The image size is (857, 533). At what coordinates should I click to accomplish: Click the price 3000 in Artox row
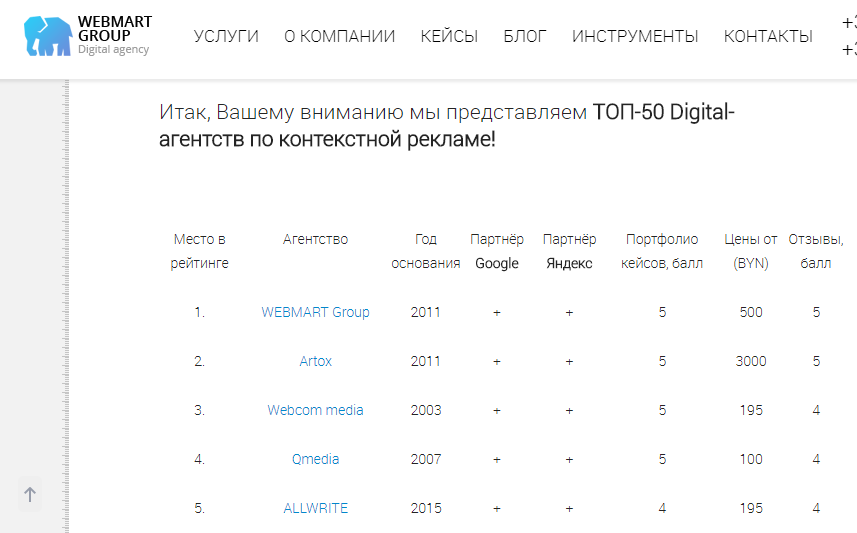(x=751, y=361)
